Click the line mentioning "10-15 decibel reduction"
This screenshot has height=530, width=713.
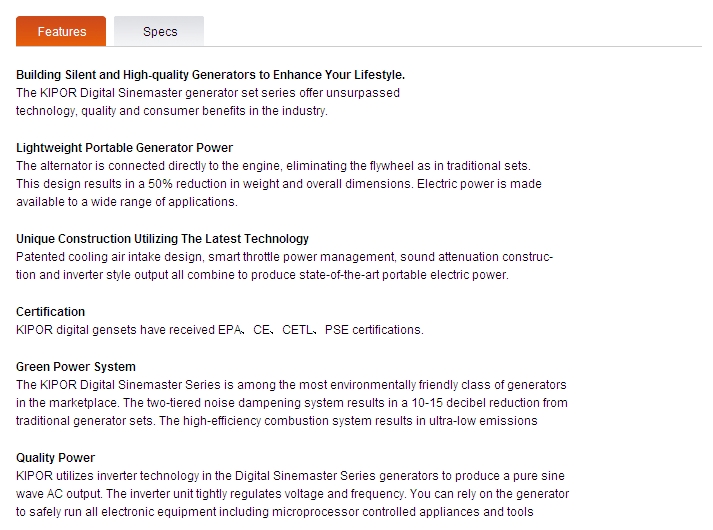coord(292,403)
